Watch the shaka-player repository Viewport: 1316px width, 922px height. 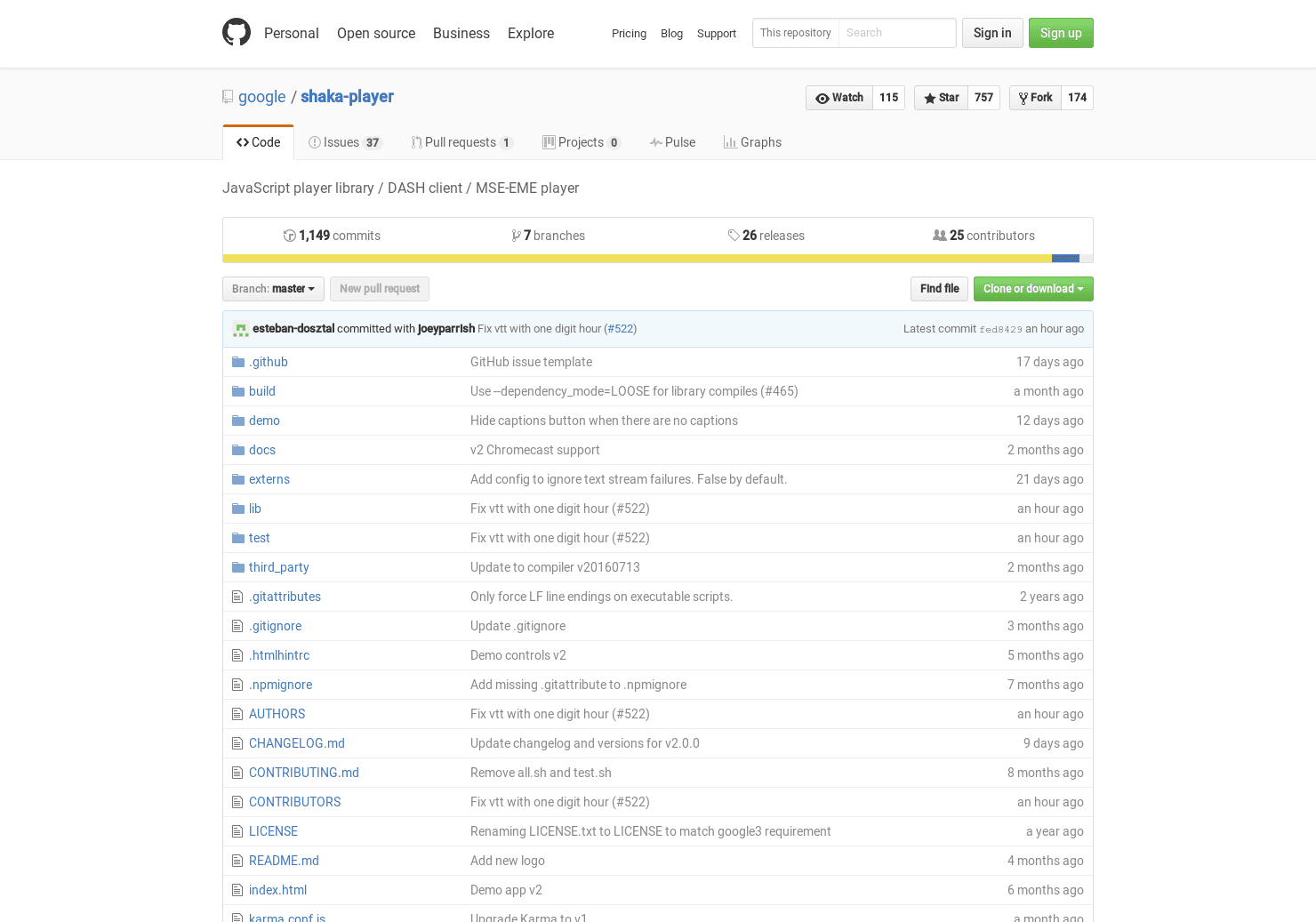coord(839,98)
